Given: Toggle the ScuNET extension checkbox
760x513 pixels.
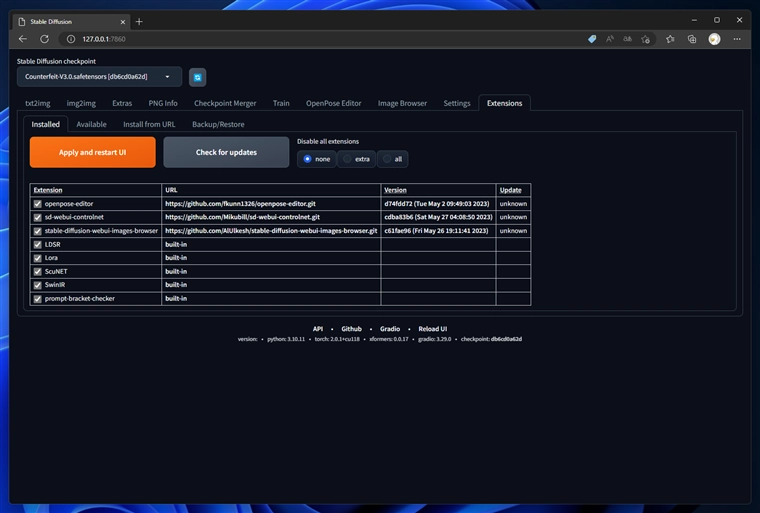Looking at the screenshot, I should click(x=37, y=272).
